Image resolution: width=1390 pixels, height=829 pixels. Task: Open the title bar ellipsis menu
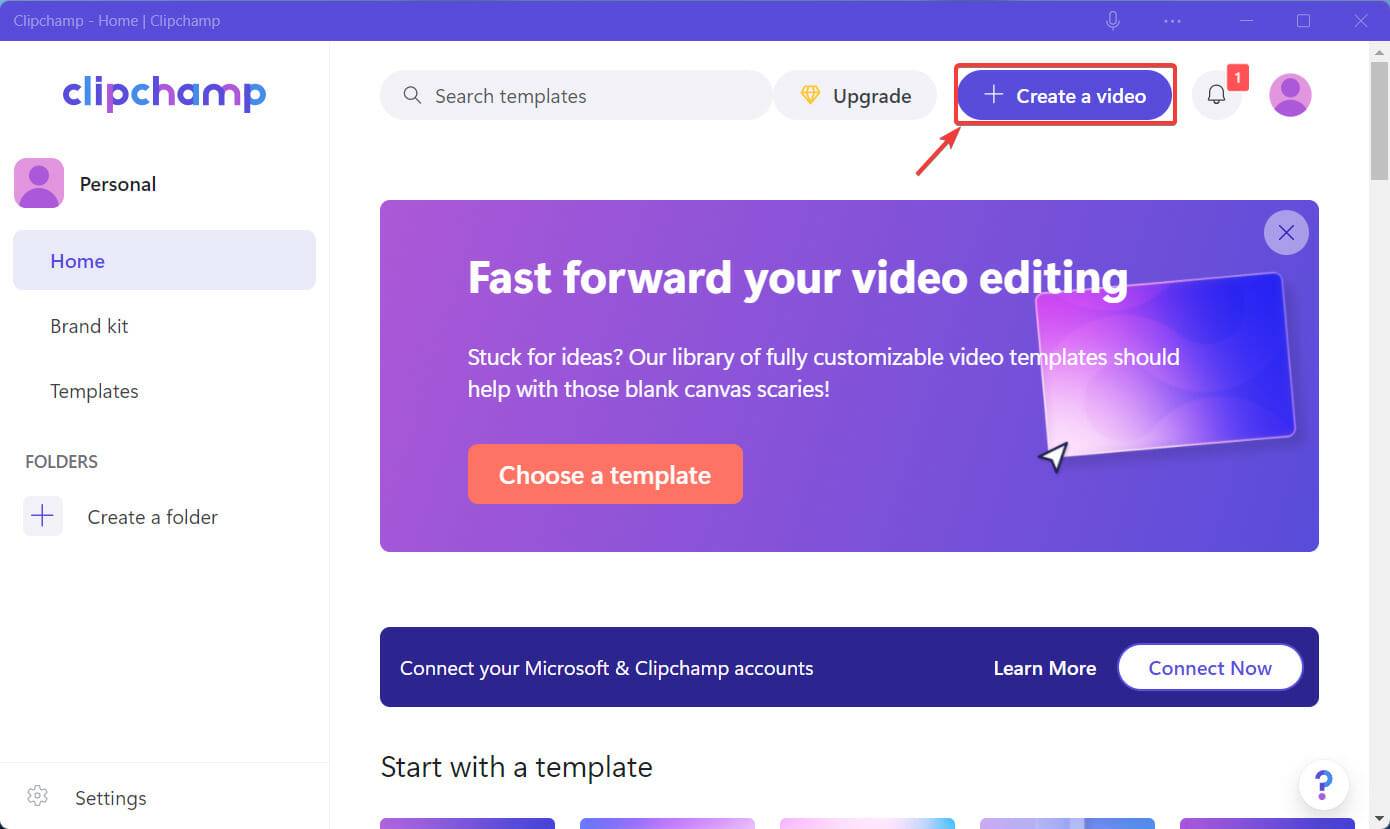[x=1172, y=20]
